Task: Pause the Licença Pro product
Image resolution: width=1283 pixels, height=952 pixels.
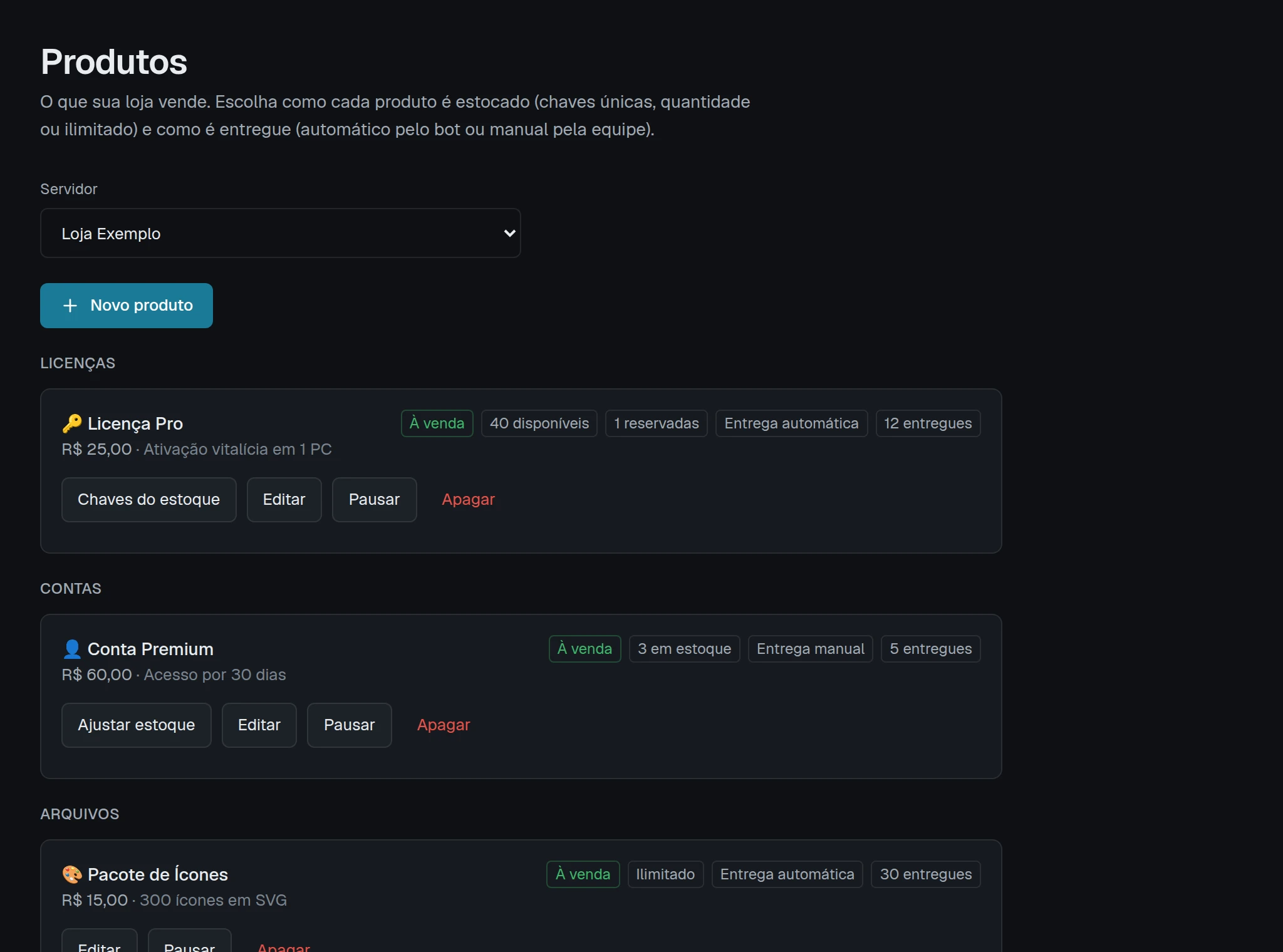Action: click(374, 500)
